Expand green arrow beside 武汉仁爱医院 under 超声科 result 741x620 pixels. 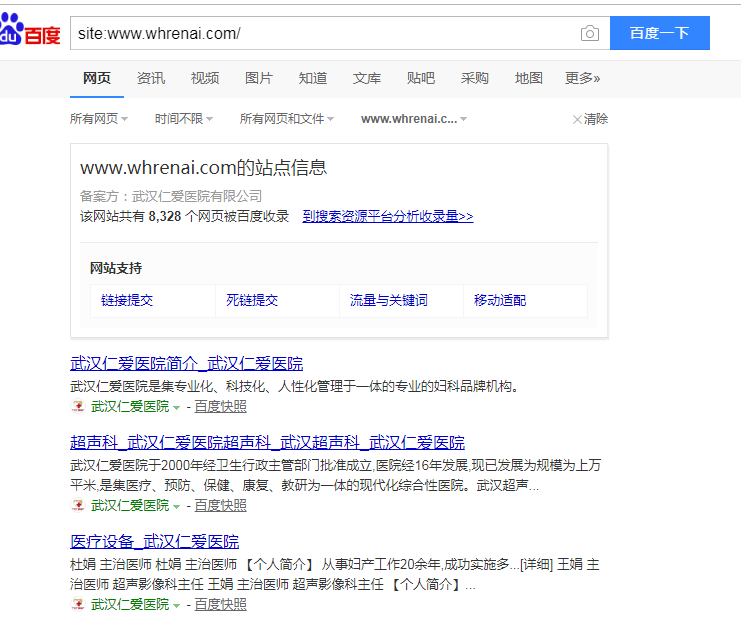coord(176,506)
